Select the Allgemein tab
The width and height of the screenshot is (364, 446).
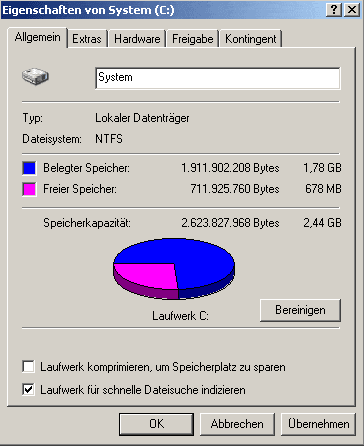click(37, 37)
